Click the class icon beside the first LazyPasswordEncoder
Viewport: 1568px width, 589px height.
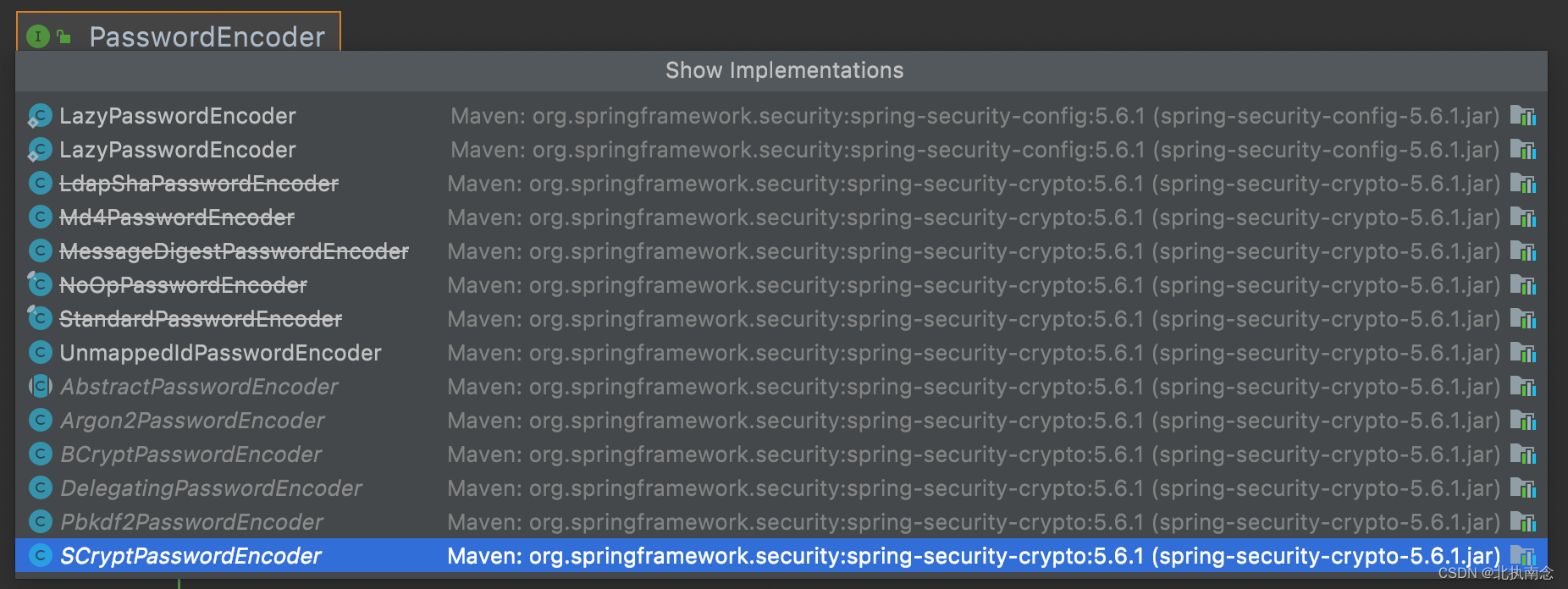point(39,116)
